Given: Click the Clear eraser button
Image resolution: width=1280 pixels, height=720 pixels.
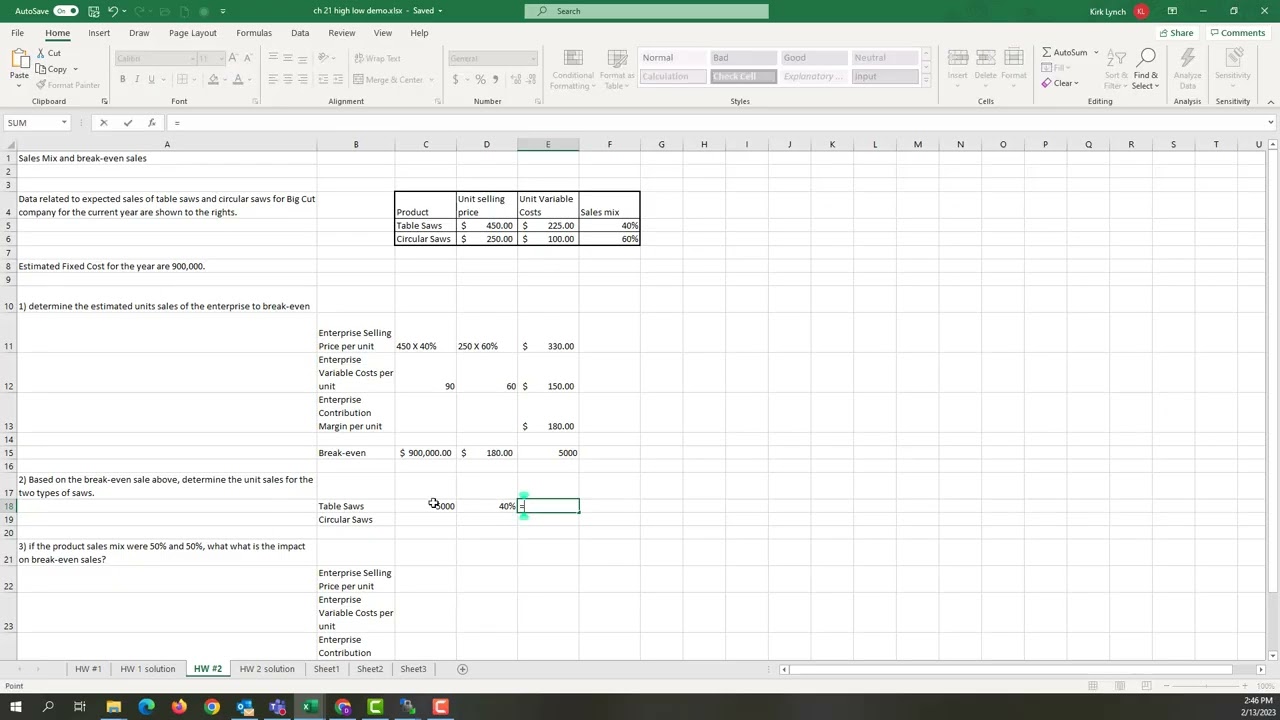Looking at the screenshot, I should pyautogui.click(x=1058, y=84).
